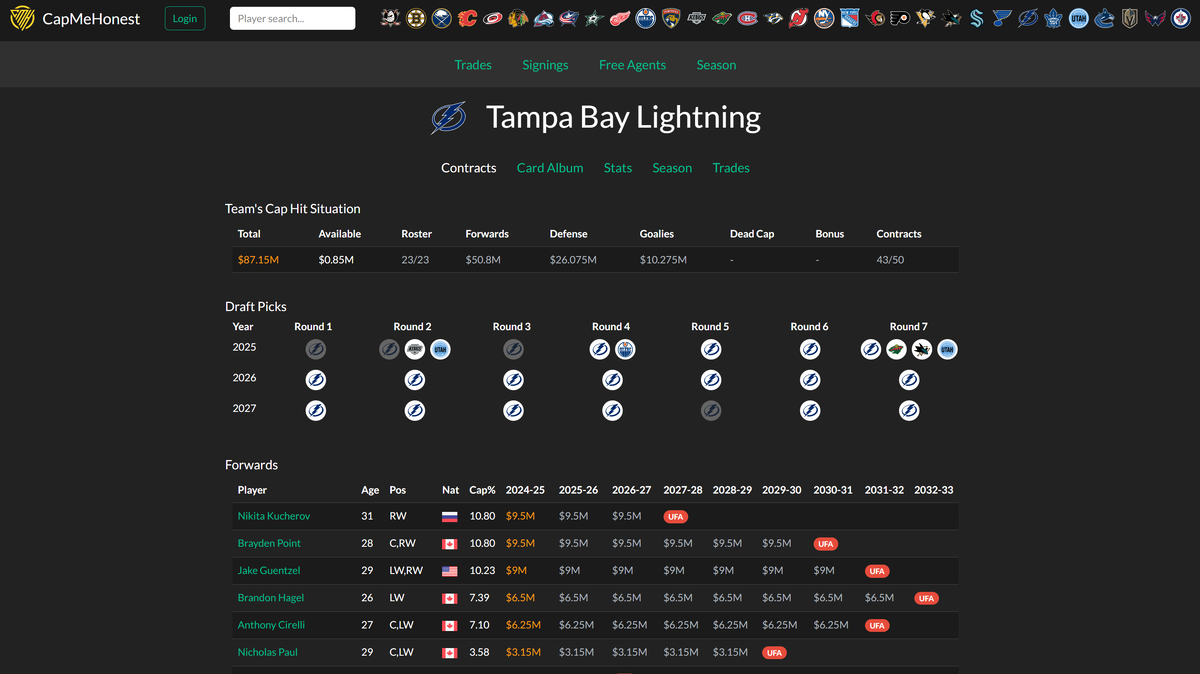Open the Chicago Blackhawks logo
Screen dimensions: 1200x674
coord(518,18)
